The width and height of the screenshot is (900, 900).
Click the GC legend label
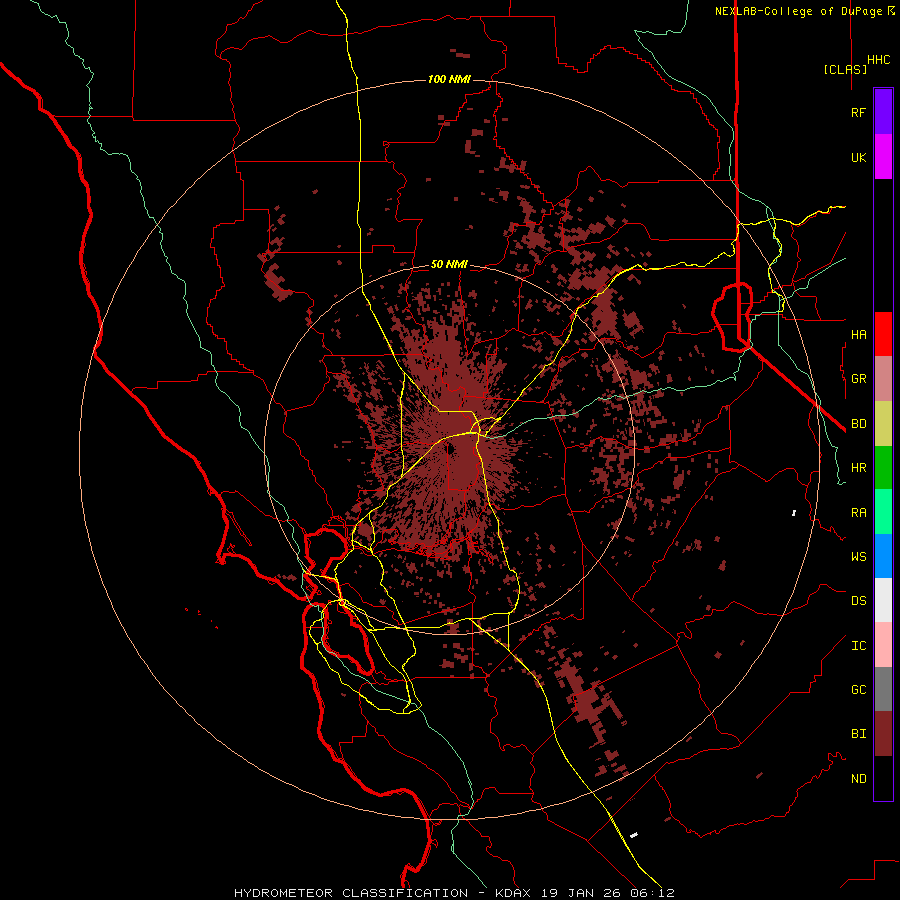[x=858, y=689]
